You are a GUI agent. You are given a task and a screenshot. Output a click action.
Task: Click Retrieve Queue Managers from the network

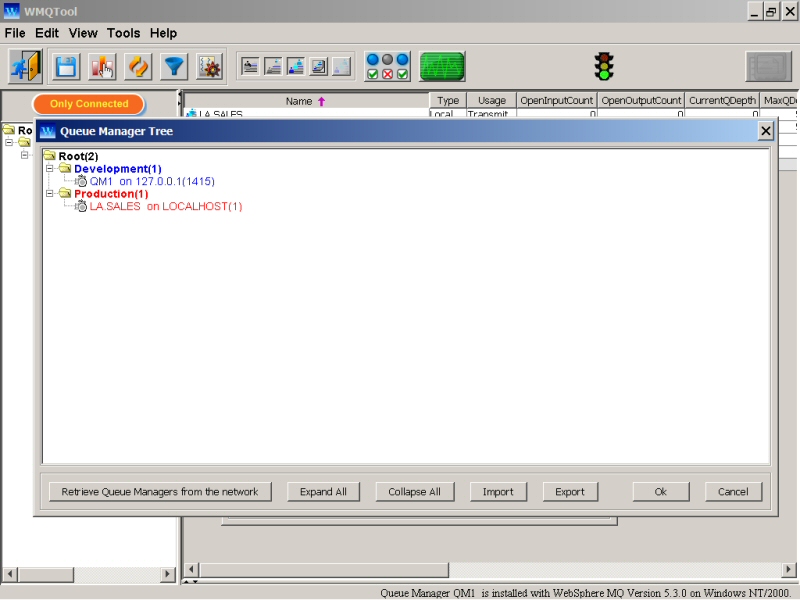160,492
